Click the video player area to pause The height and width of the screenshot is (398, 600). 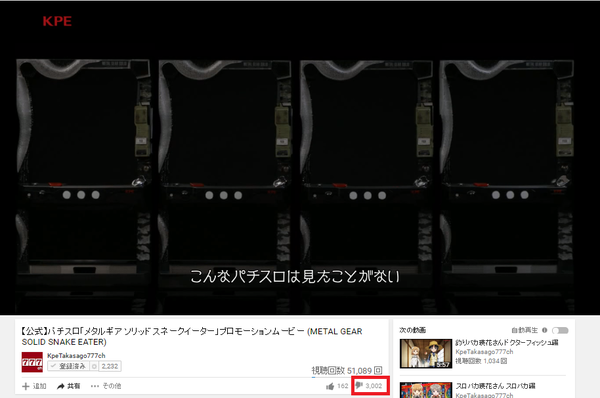[x=300, y=158]
